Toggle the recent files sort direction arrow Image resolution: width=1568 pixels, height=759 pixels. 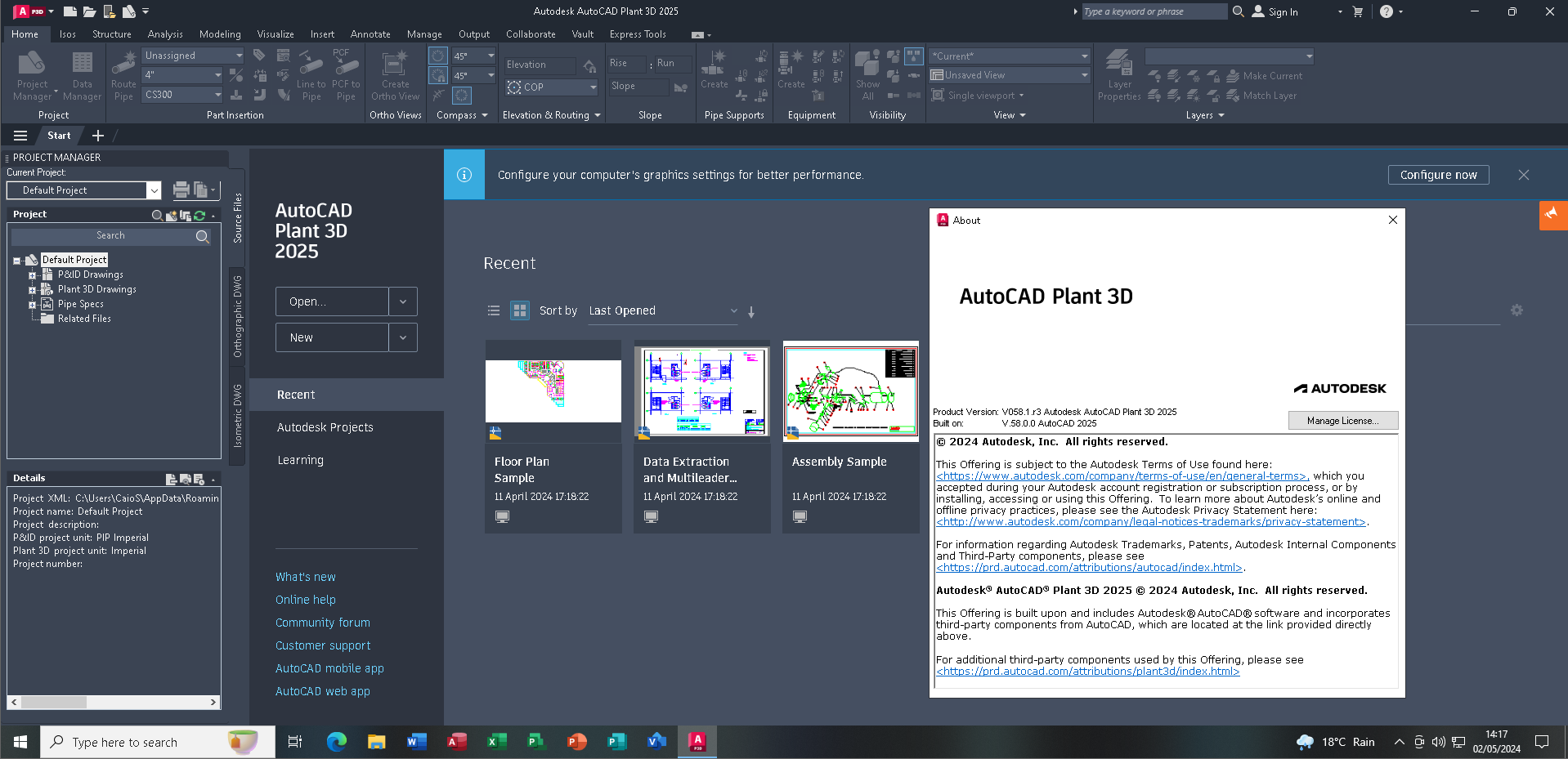click(x=751, y=311)
